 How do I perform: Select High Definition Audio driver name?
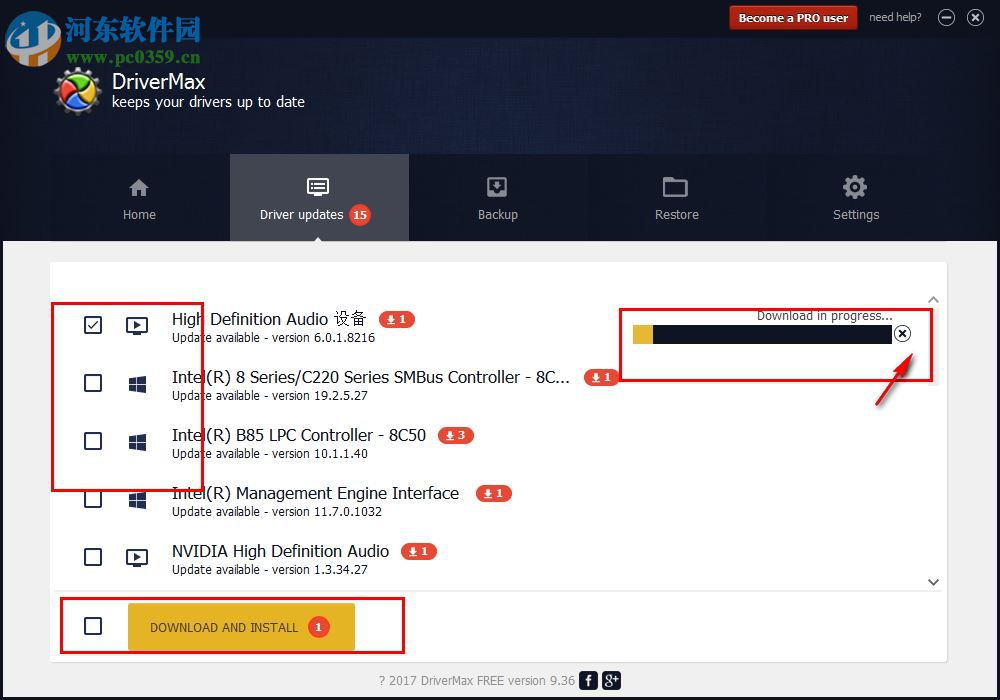point(269,319)
